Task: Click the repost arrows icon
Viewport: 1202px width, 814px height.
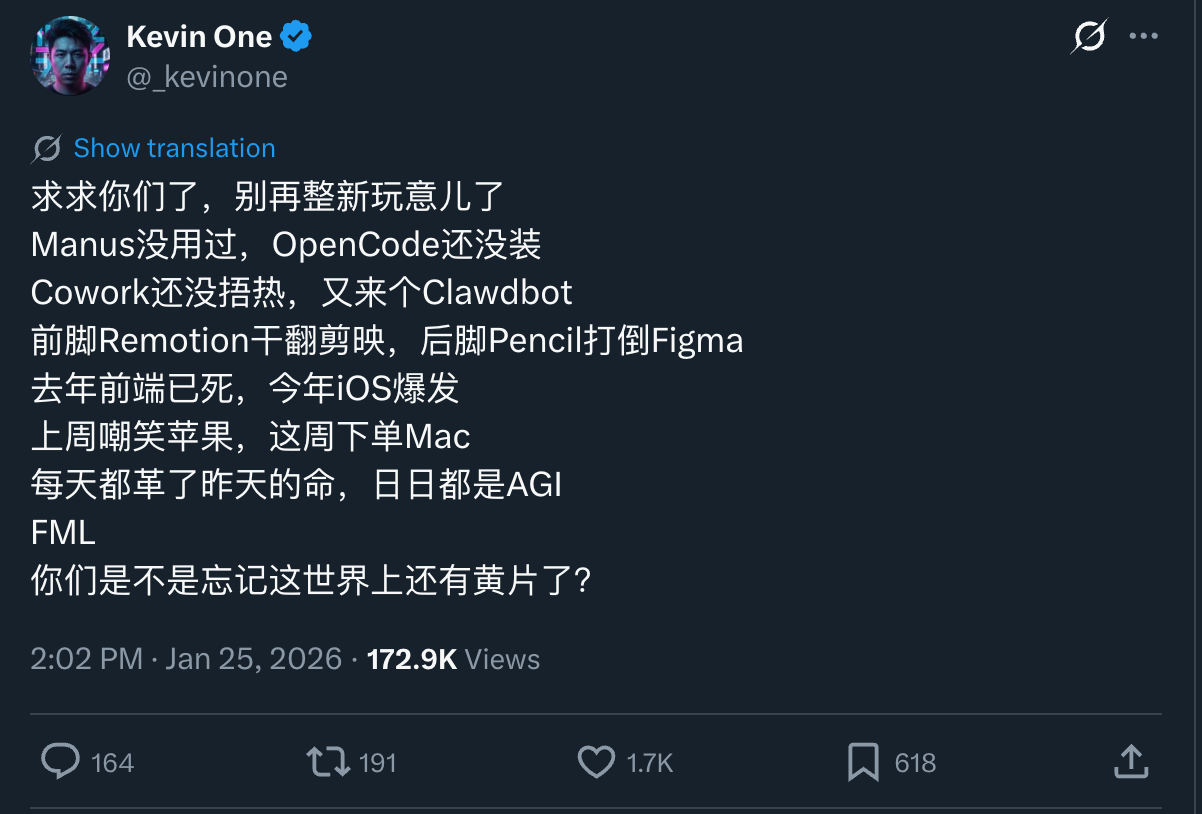Action: [x=328, y=762]
